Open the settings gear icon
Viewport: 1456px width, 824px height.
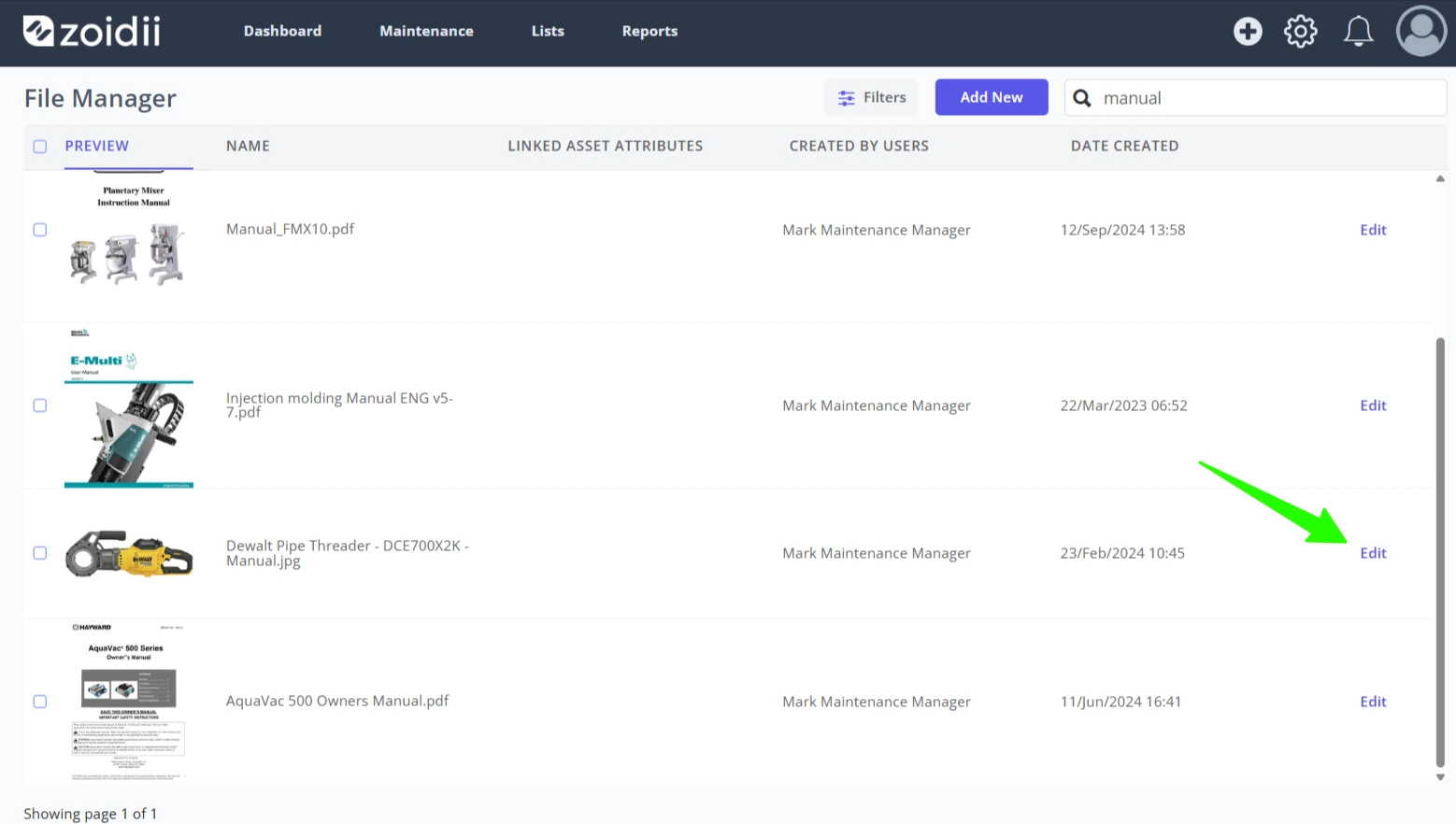(x=1300, y=31)
